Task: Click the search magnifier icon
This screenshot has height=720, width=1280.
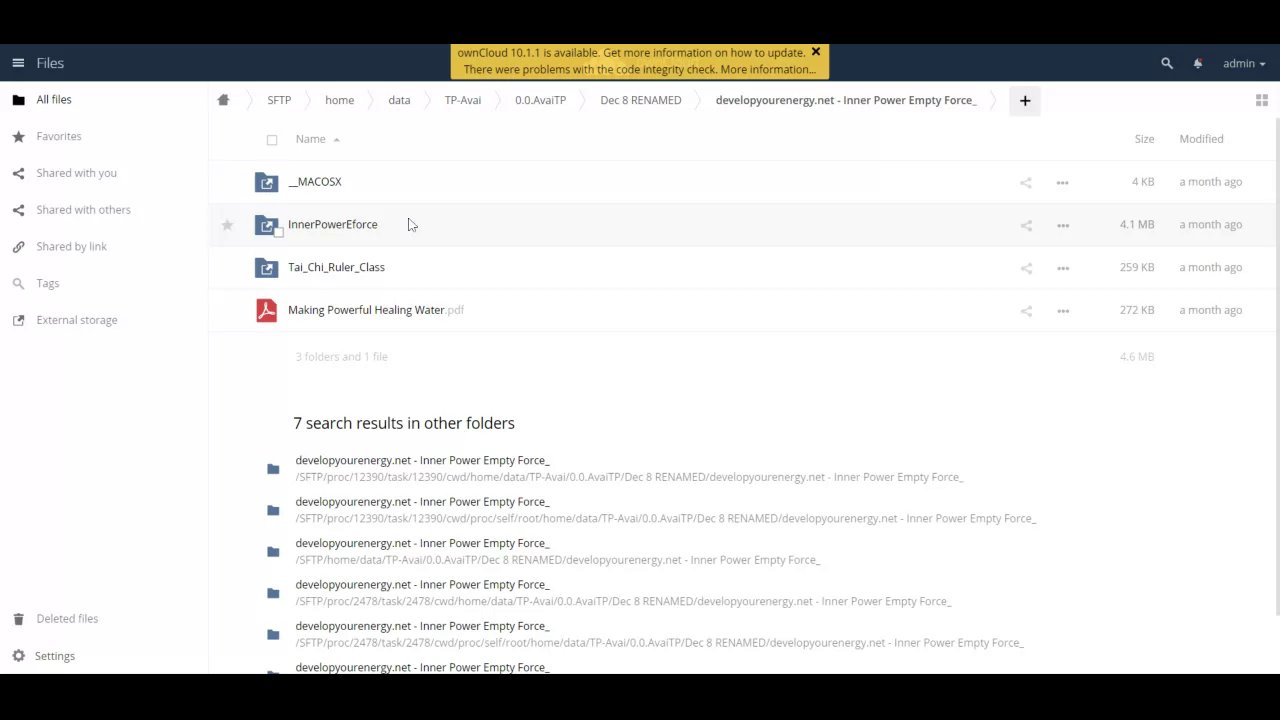Action: pos(1166,63)
